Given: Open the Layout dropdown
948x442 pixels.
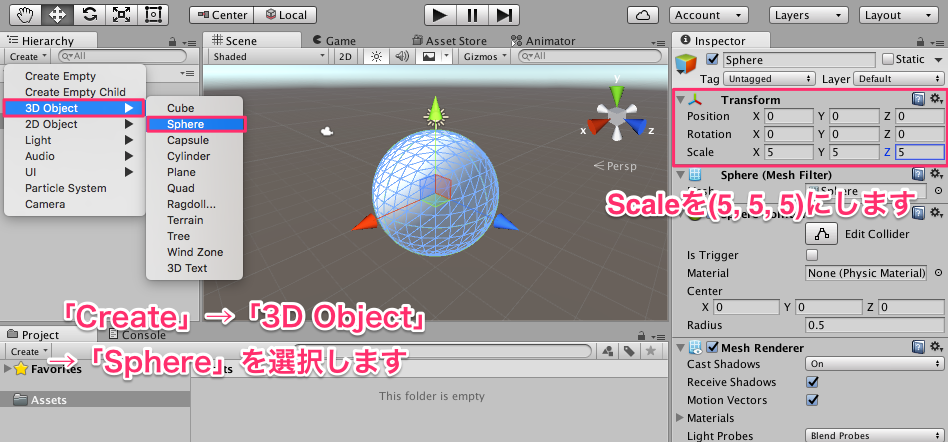Looking at the screenshot, I should pos(898,15).
